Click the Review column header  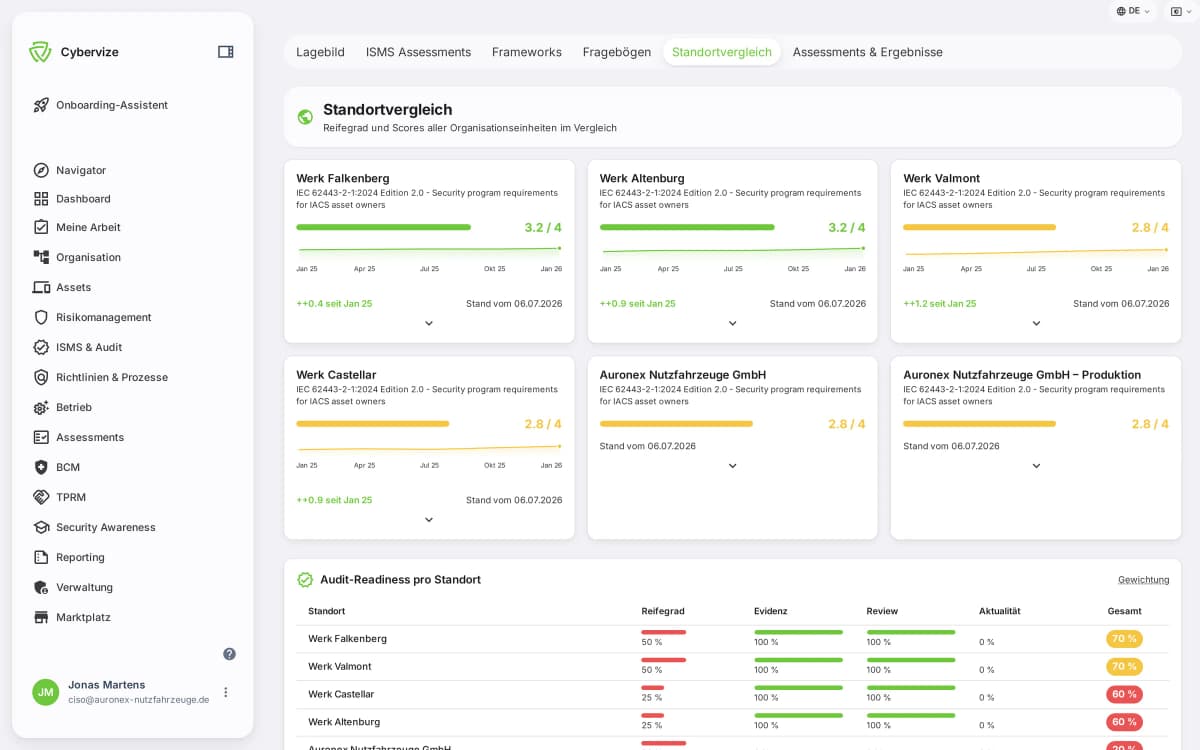[882, 611]
